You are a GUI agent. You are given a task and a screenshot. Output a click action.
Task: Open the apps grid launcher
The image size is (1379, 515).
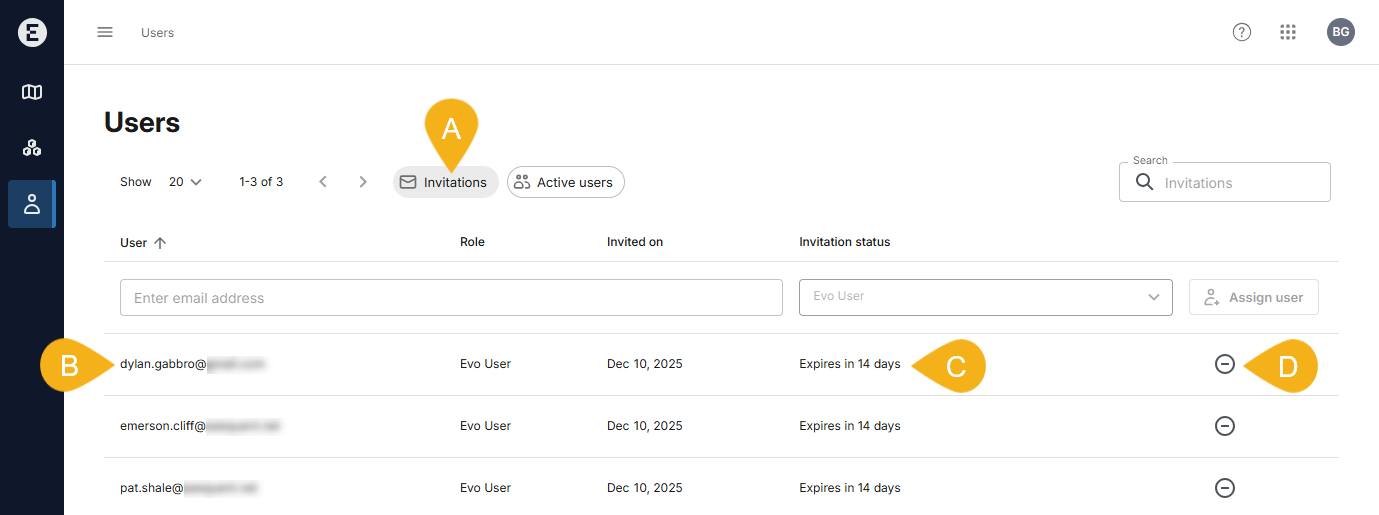(x=1288, y=32)
